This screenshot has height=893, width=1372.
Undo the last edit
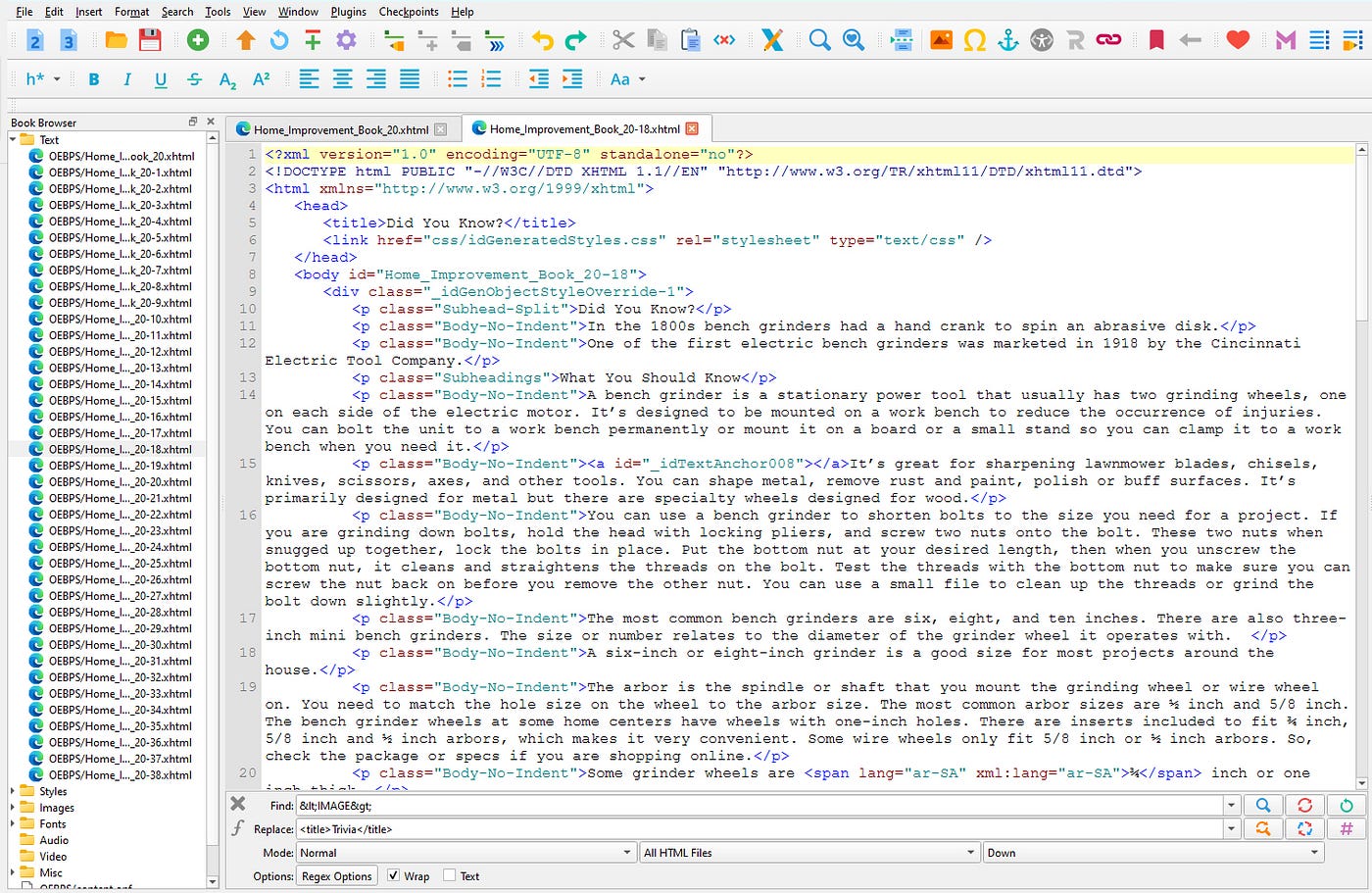pyautogui.click(x=542, y=40)
